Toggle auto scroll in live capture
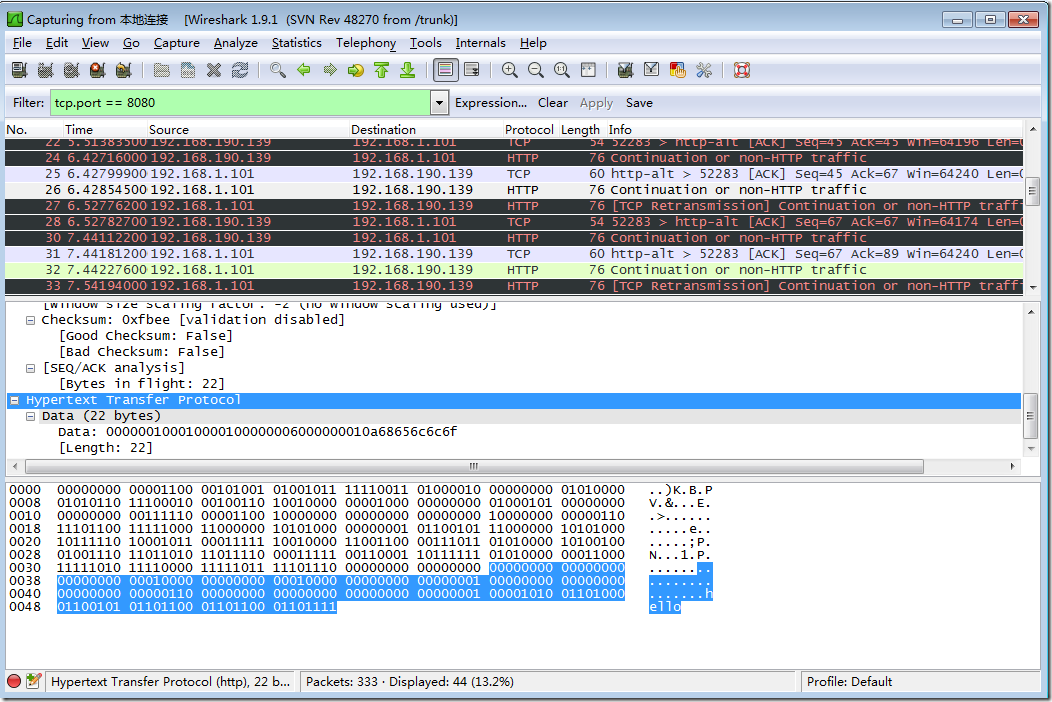Screen dimensions: 1052x702 [472, 70]
